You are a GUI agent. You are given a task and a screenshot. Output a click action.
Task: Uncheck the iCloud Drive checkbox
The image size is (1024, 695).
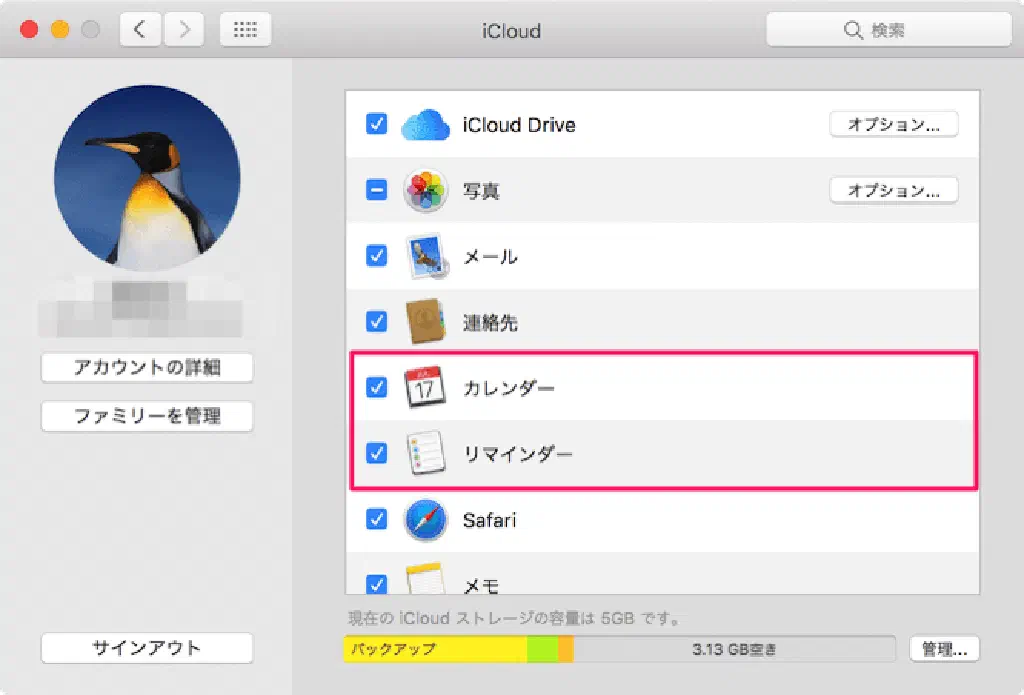[x=377, y=125]
